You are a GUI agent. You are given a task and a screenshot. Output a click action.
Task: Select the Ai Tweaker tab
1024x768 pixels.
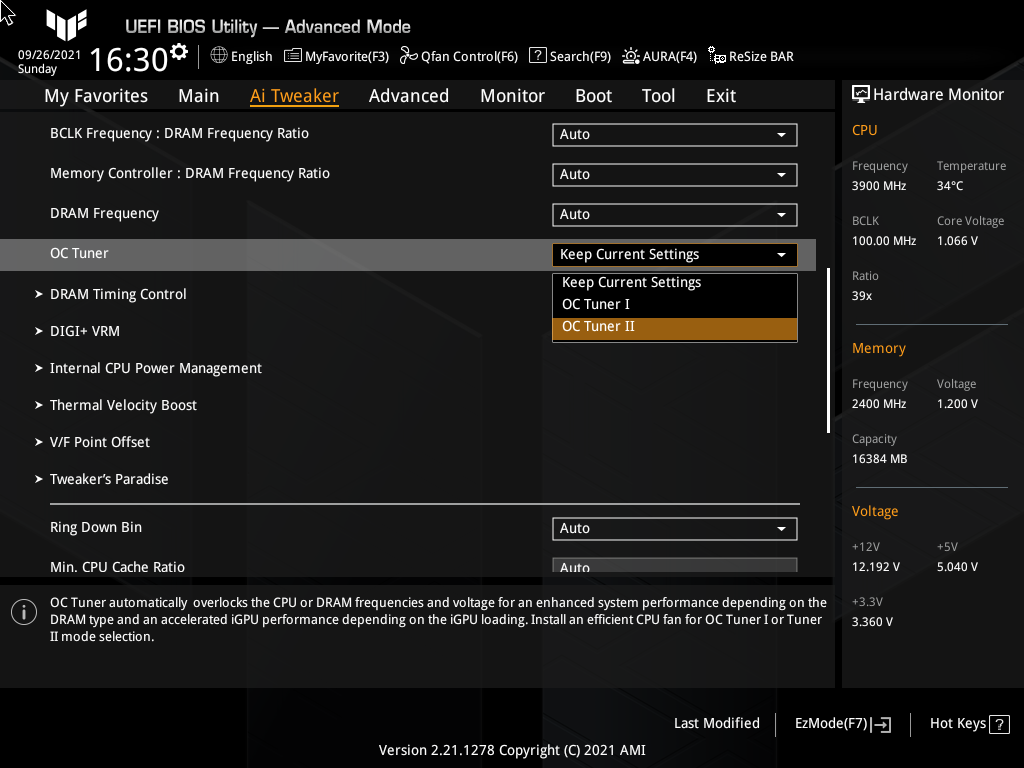(294, 95)
